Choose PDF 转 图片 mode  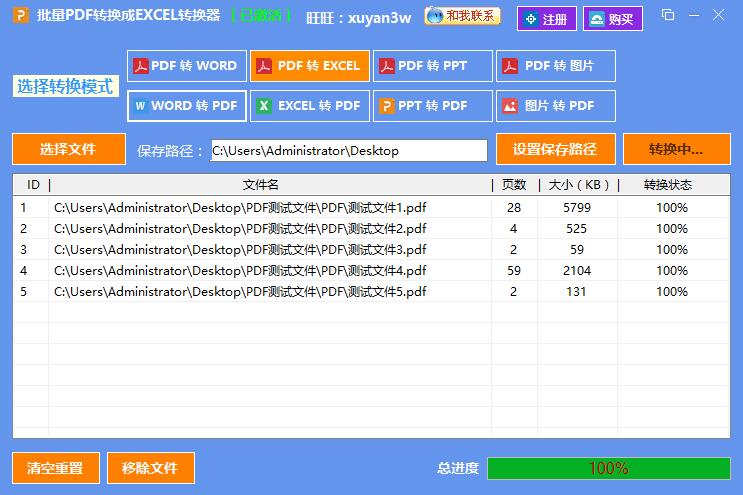(x=556, y=66)
